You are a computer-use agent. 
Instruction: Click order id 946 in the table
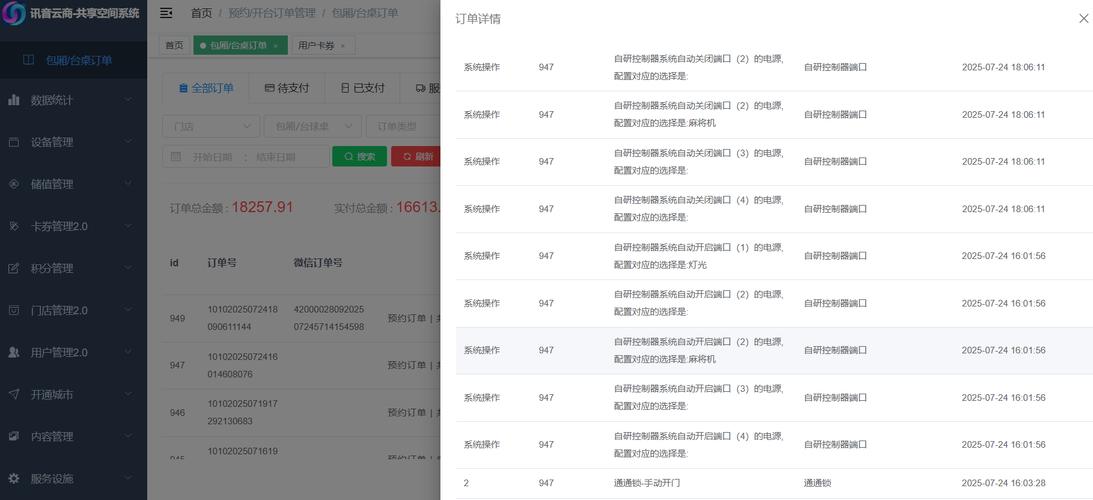point(177,413)
